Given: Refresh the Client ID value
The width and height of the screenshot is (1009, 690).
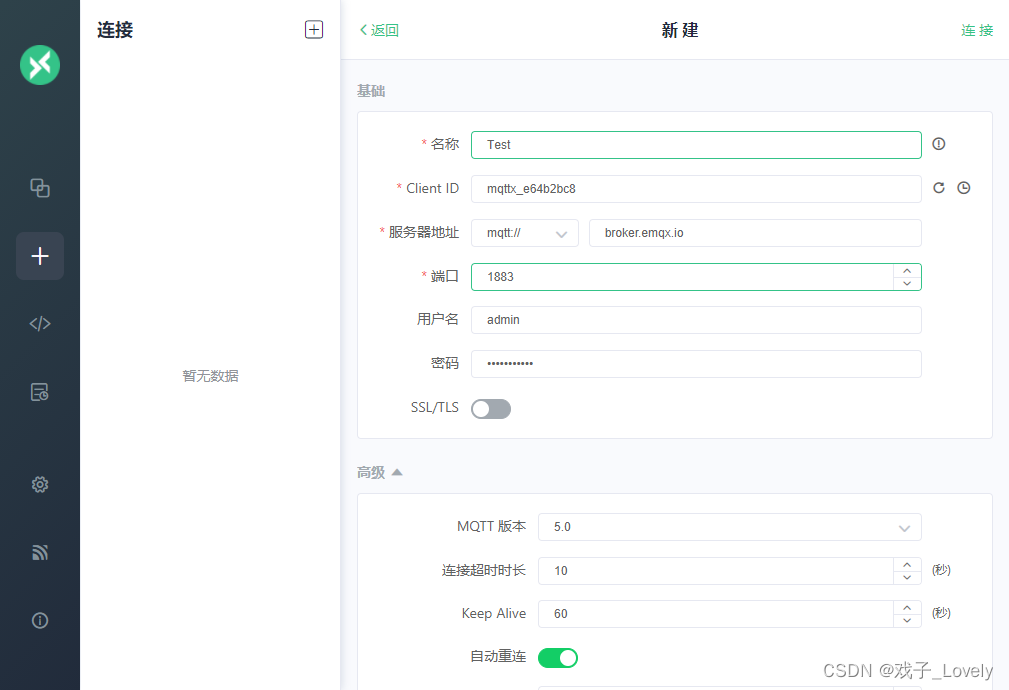Looking at the screenshot, I should (x=938, y=188).
